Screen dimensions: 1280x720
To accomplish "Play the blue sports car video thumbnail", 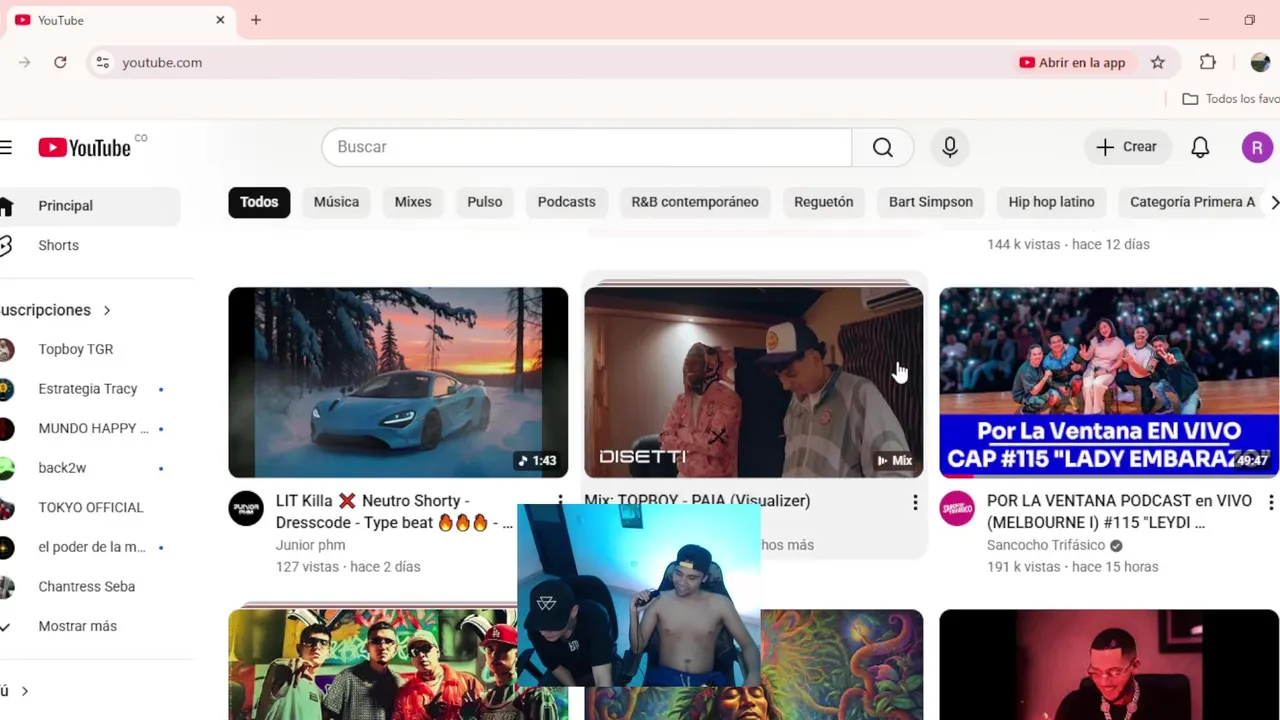I will [x=398, y=382].
